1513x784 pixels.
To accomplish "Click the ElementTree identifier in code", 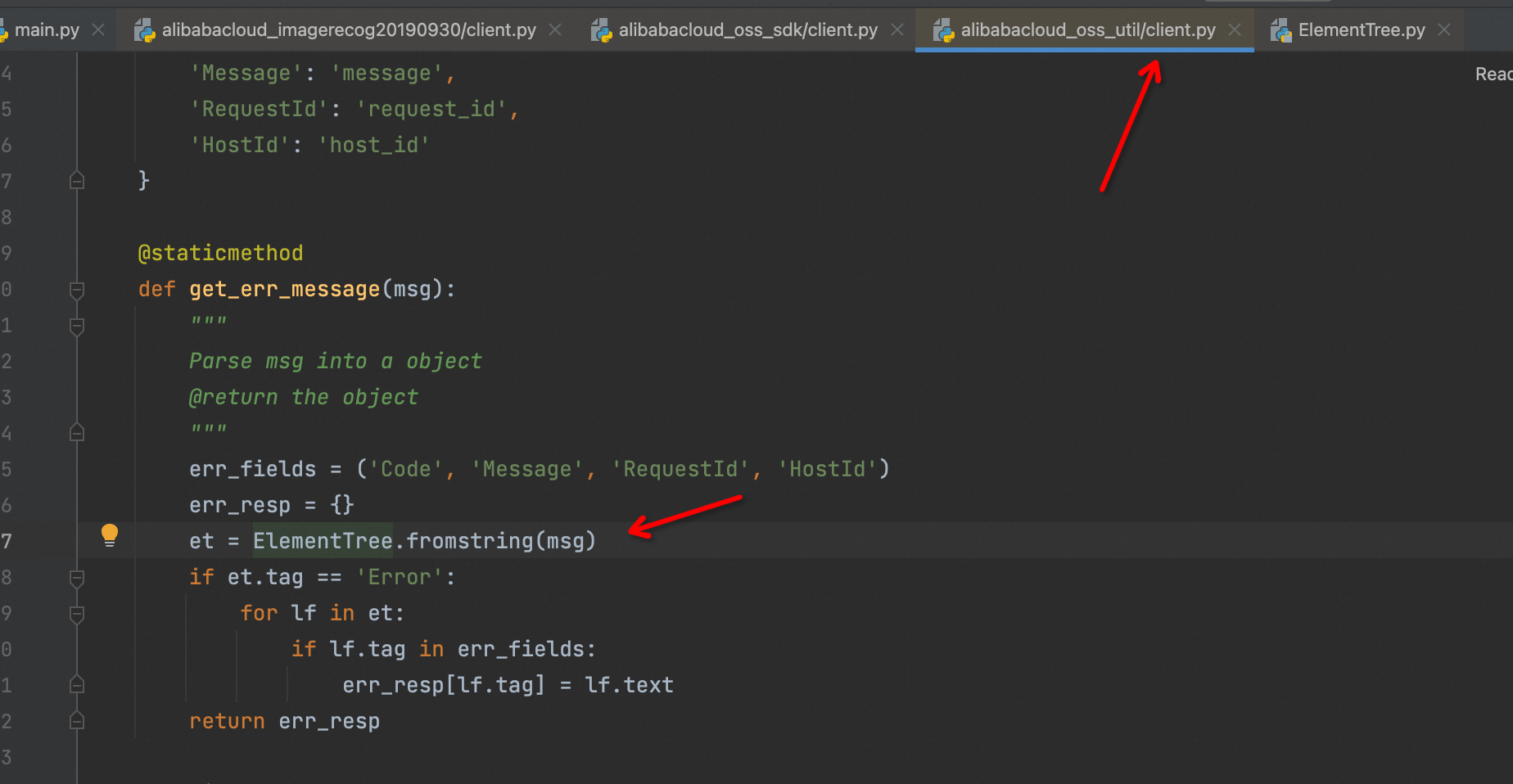I will [x=323, y=541].
